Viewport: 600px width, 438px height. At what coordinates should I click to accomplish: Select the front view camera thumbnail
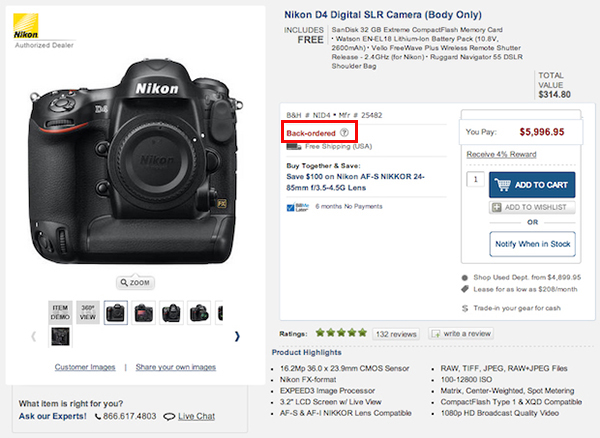pos(116,313)
